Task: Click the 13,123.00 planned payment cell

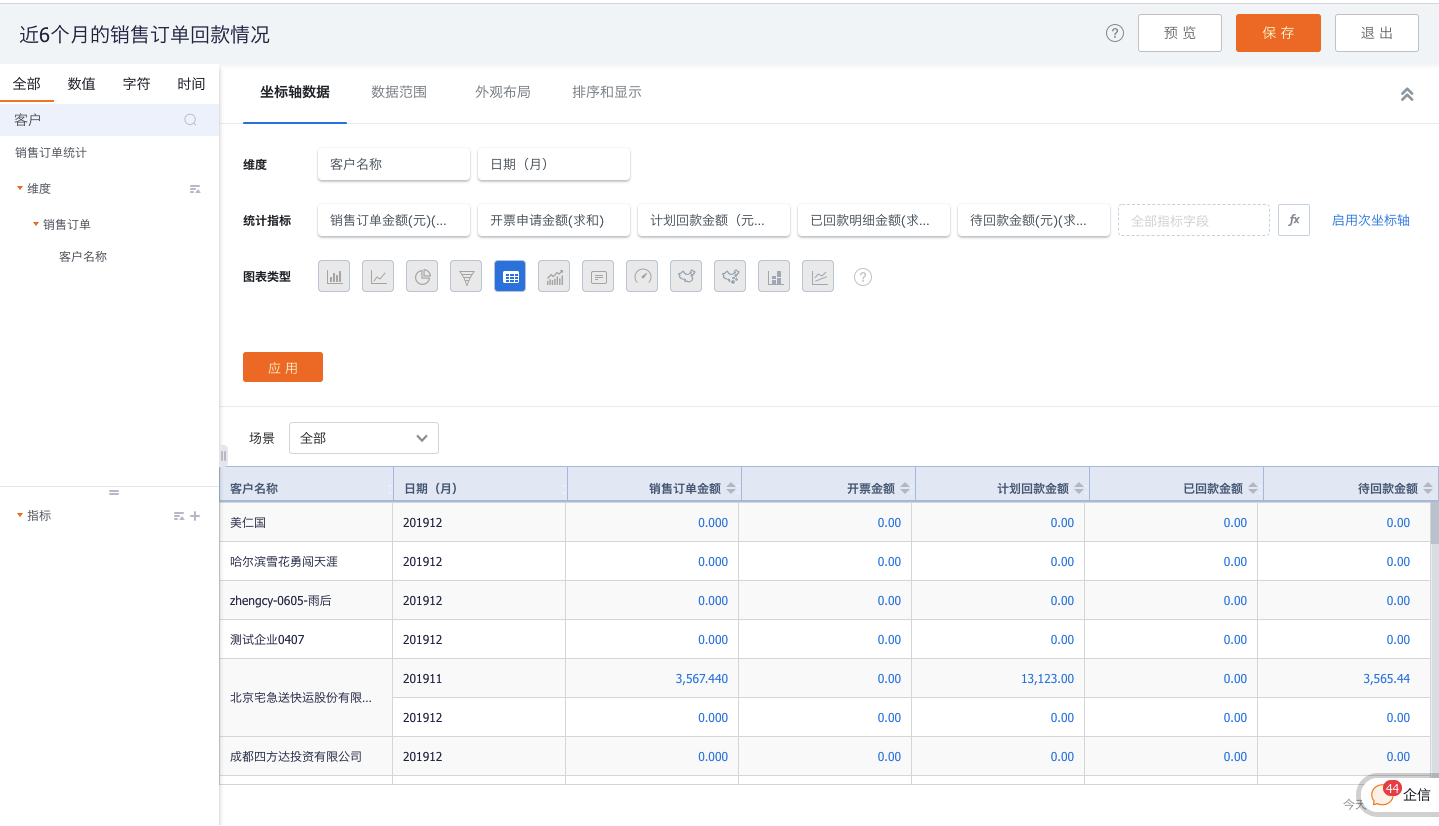Action: click(998, 679)
